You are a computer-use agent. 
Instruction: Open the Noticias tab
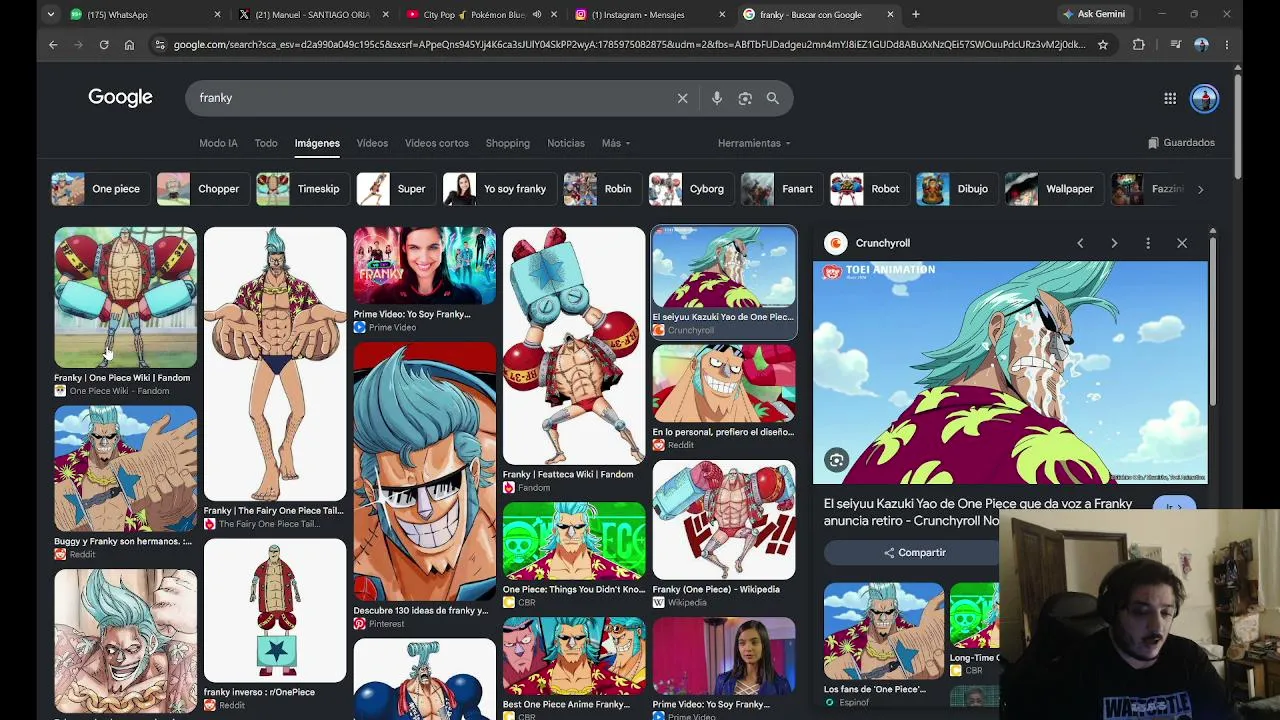[566, 143]
